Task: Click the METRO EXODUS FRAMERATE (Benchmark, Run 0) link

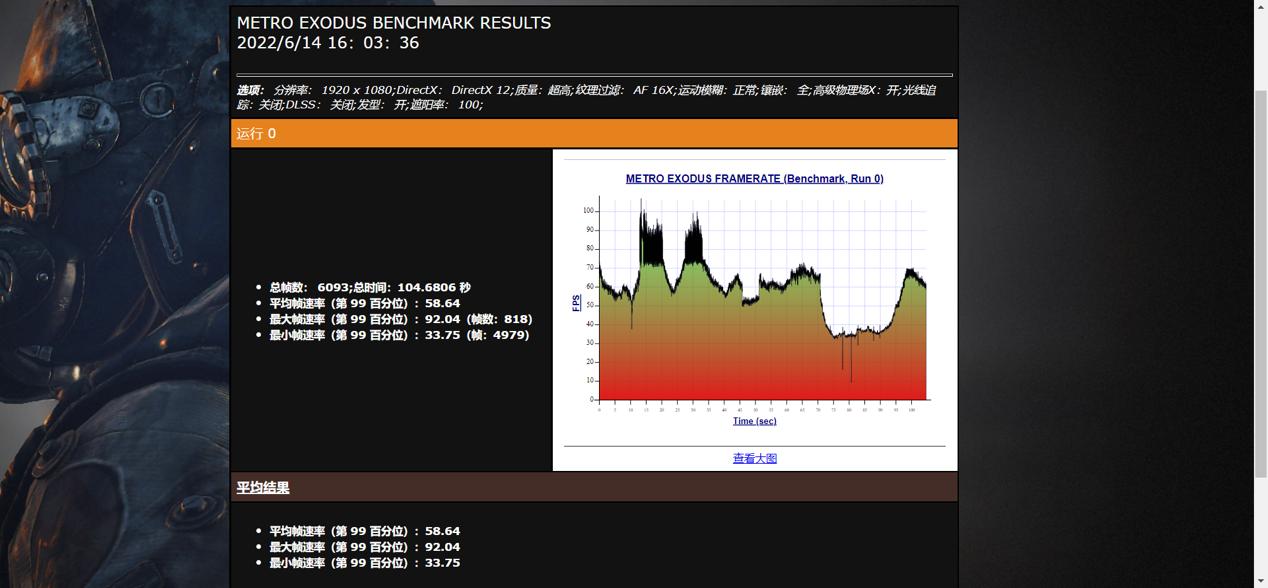Action: [x=754, y=178]
